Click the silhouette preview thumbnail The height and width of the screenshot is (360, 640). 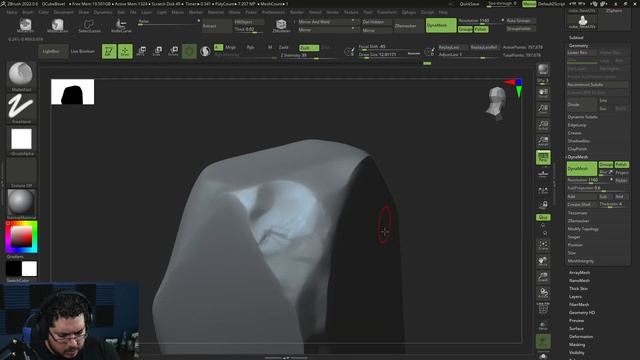pyautogui.click(x=72, y=92)
